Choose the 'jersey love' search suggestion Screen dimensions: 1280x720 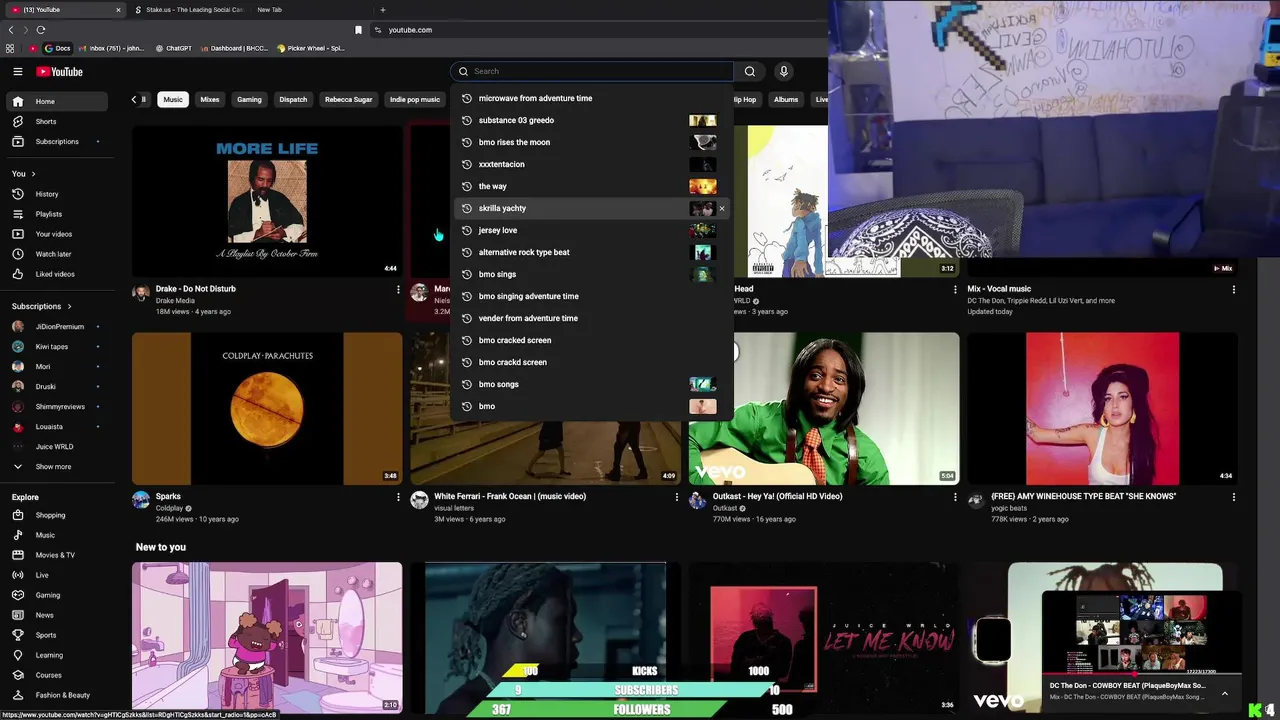pos(591,230)
